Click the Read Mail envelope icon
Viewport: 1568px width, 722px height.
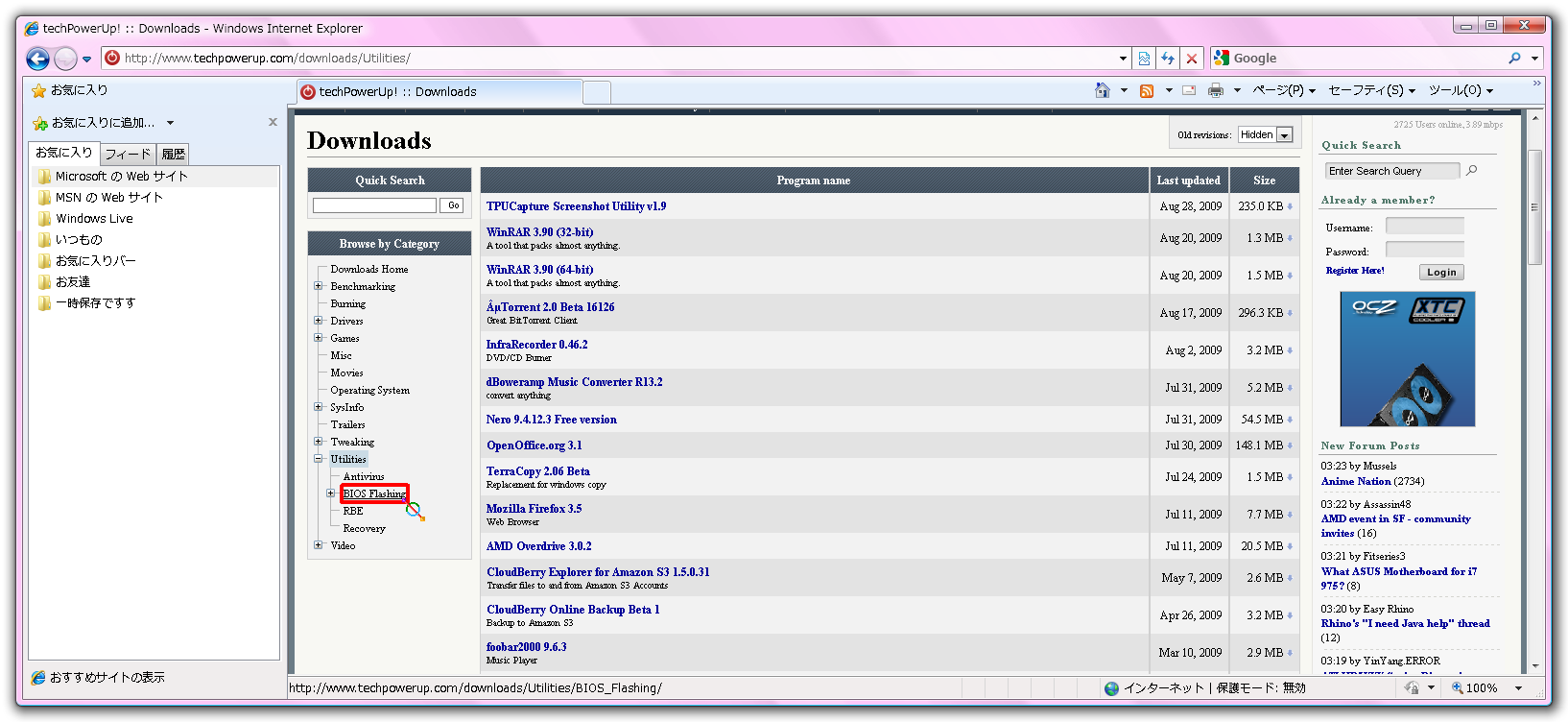(1189, 90)
